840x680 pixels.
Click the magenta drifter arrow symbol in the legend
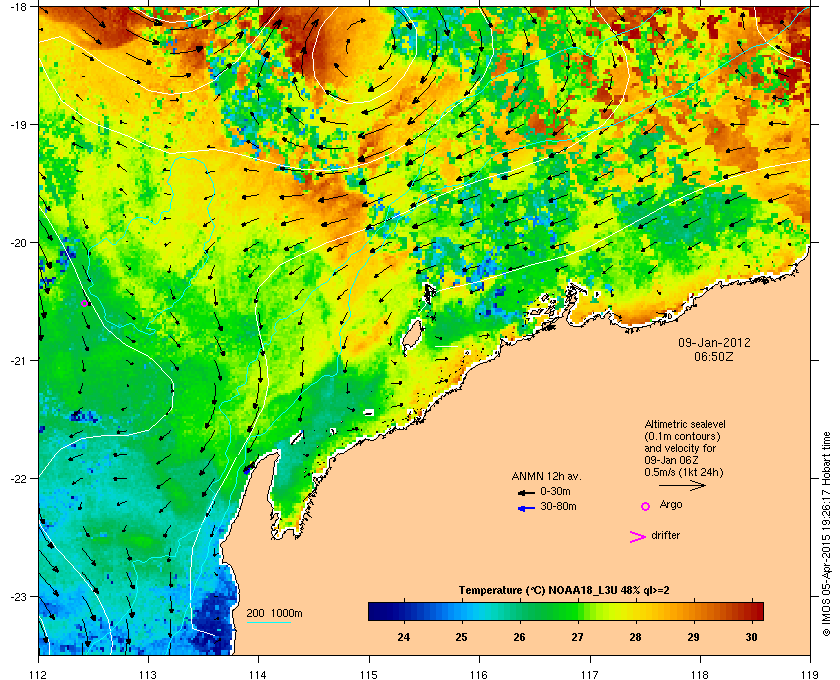pos(638,537)
